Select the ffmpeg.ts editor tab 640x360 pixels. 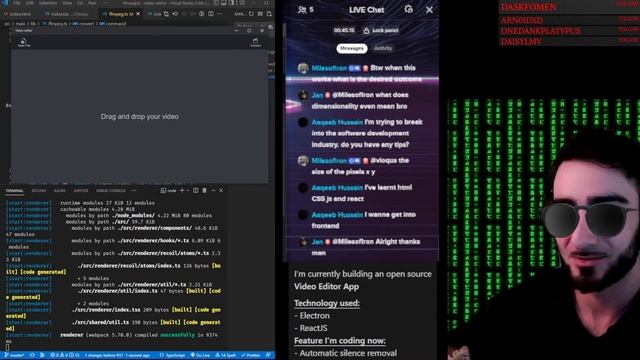[x=121, y=14]
